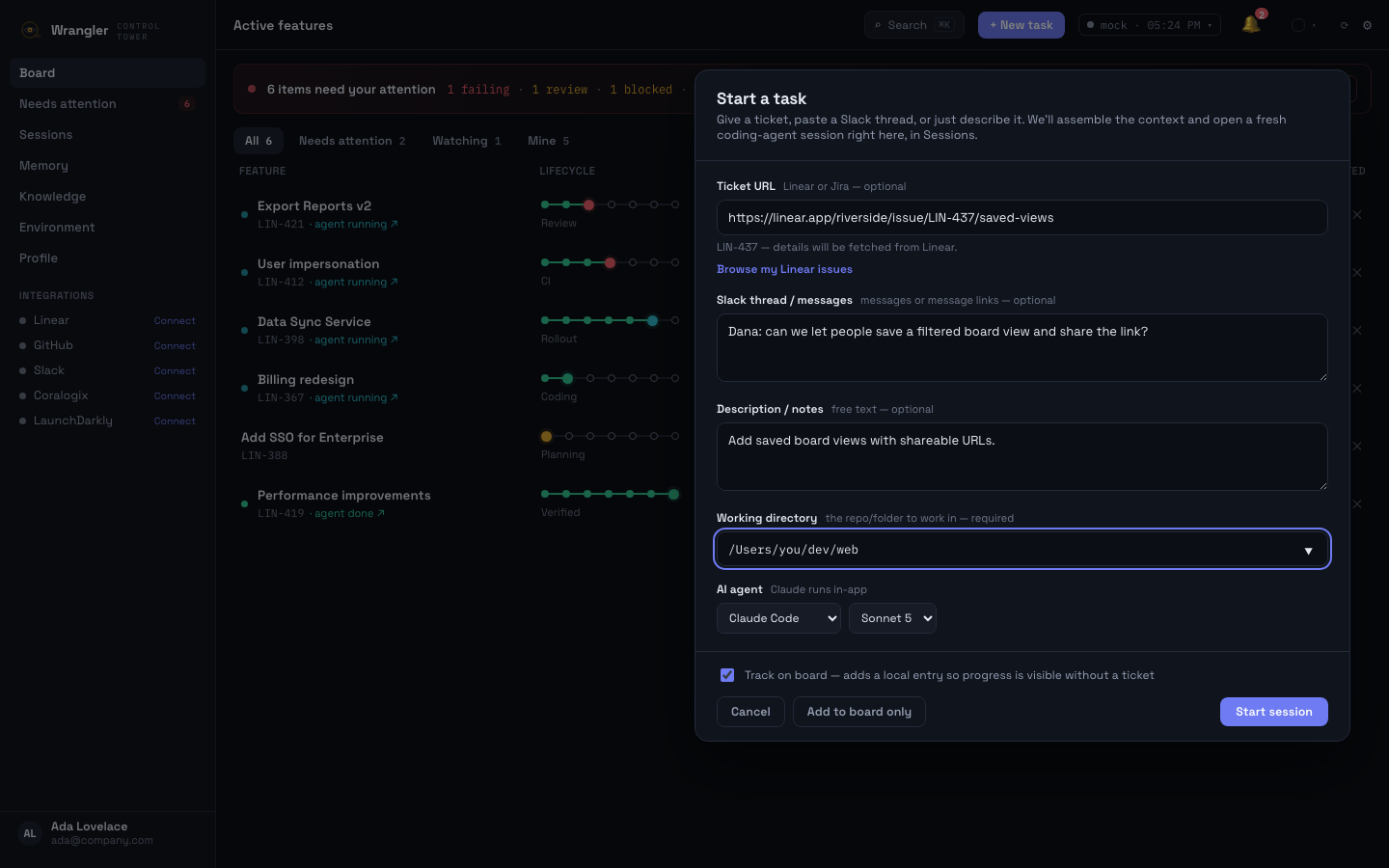Click the Slack thread messages text area
This screenshot has height=868, width=1389.
[1022, 347]
